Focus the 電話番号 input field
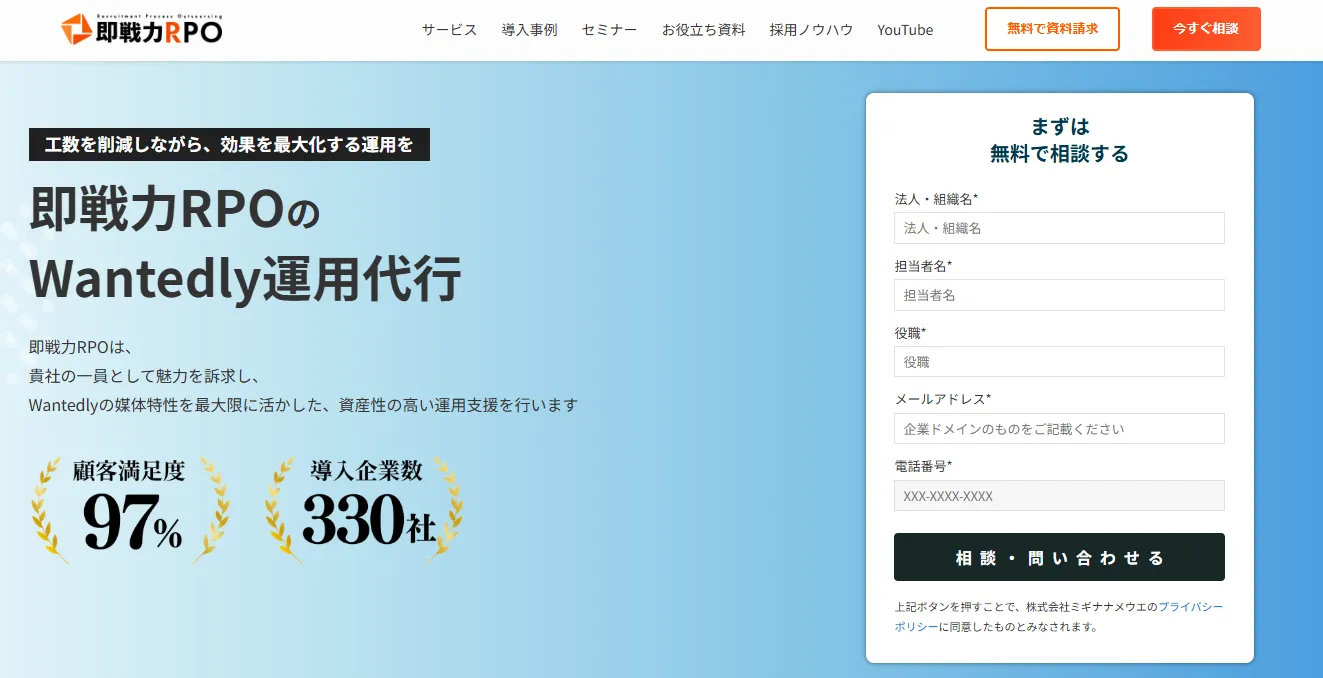 tap(1059, 496)
